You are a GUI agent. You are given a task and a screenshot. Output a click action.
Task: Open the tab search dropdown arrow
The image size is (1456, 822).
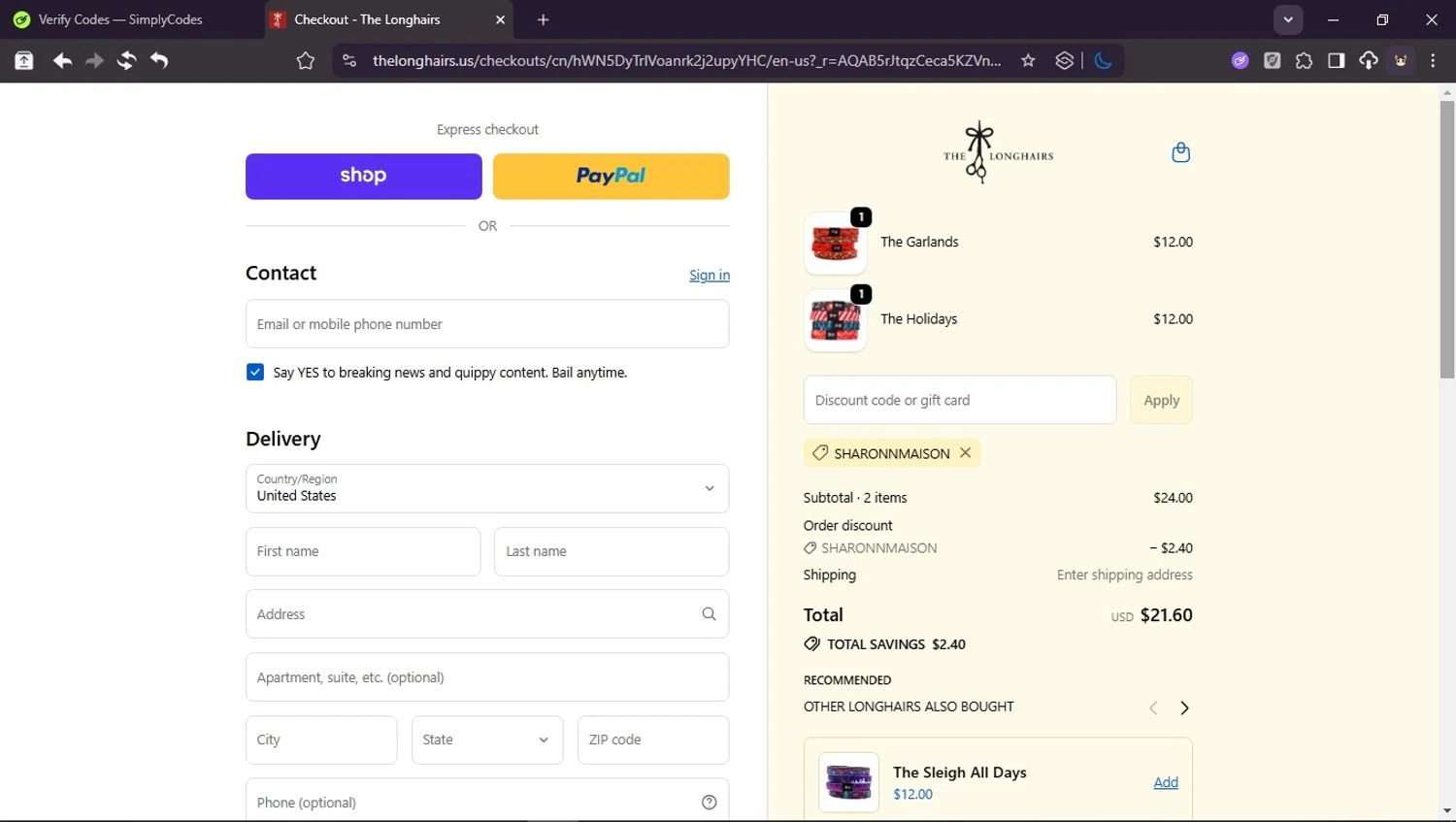click(x=1288, y=19)
